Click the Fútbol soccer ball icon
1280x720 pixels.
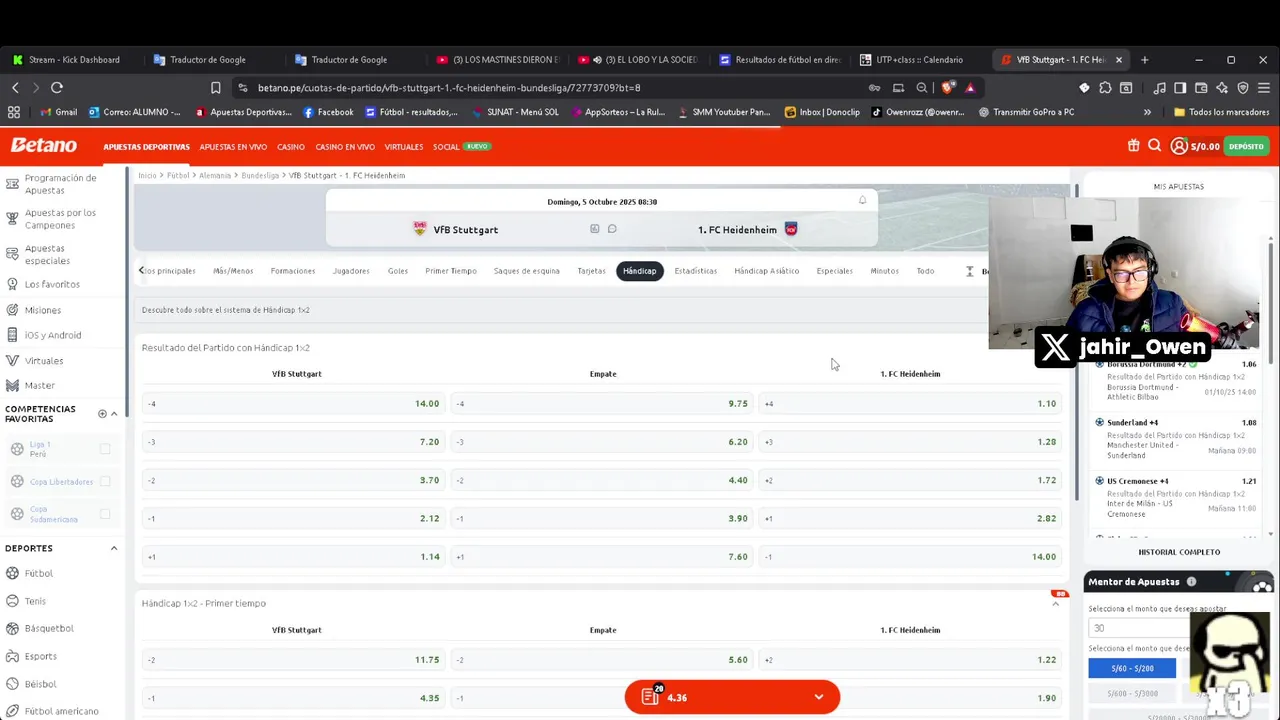pyautogui.click(x=12, y=573)
